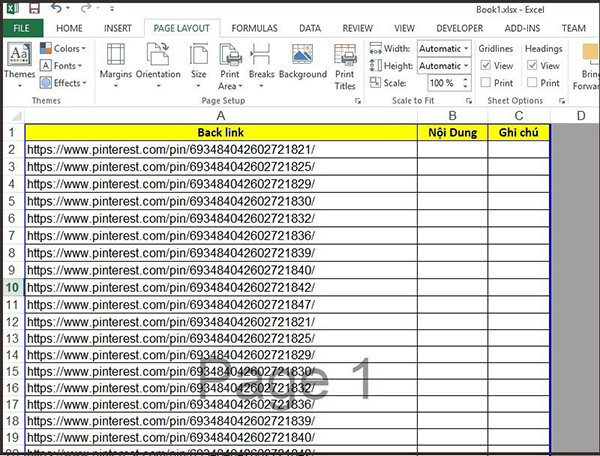Switch to the DATA tab
600x456 pixels.
click(310, 28)
